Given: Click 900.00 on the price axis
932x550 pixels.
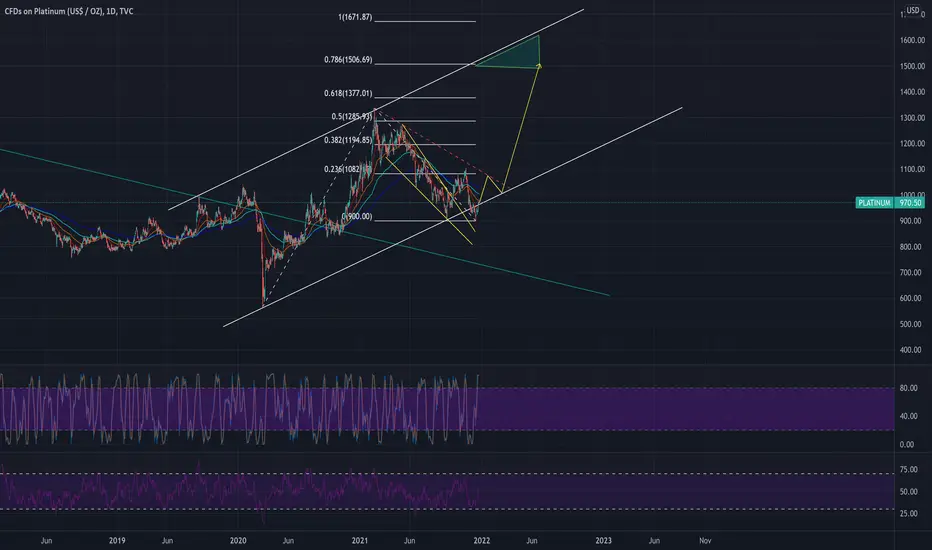Looking at the screenshot, I should [x=912, y=221].
